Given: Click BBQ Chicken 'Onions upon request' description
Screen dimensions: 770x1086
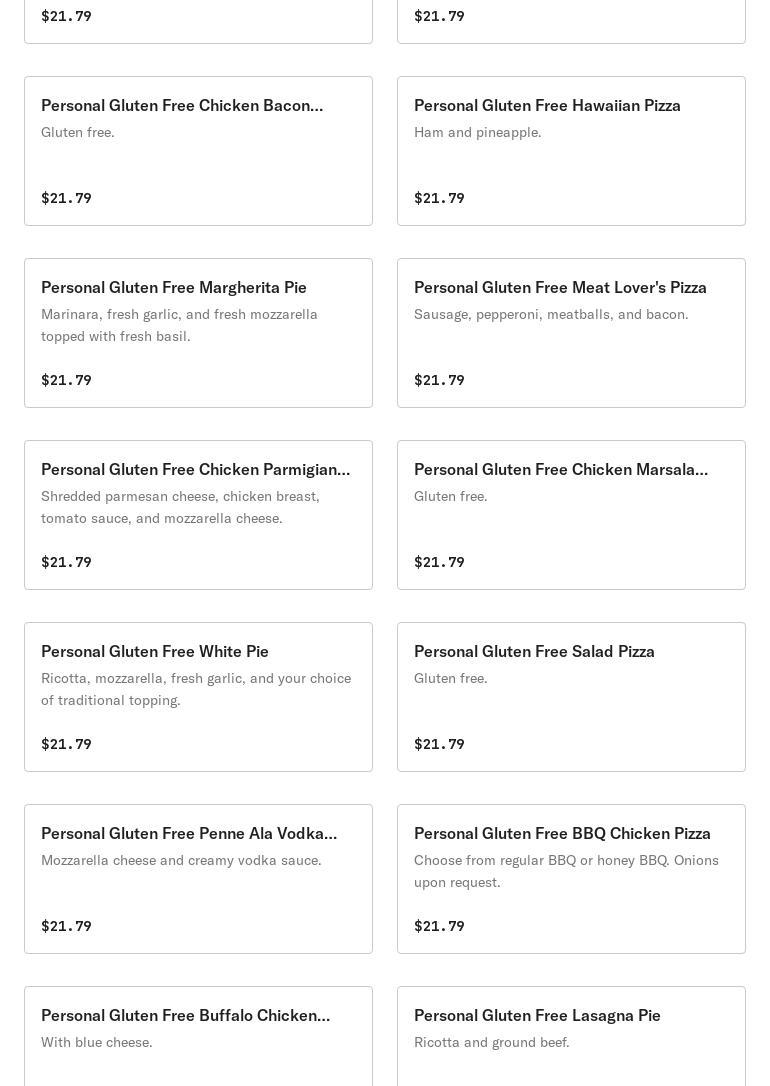Looking at the screenshot, I should [x=566, y=871].
